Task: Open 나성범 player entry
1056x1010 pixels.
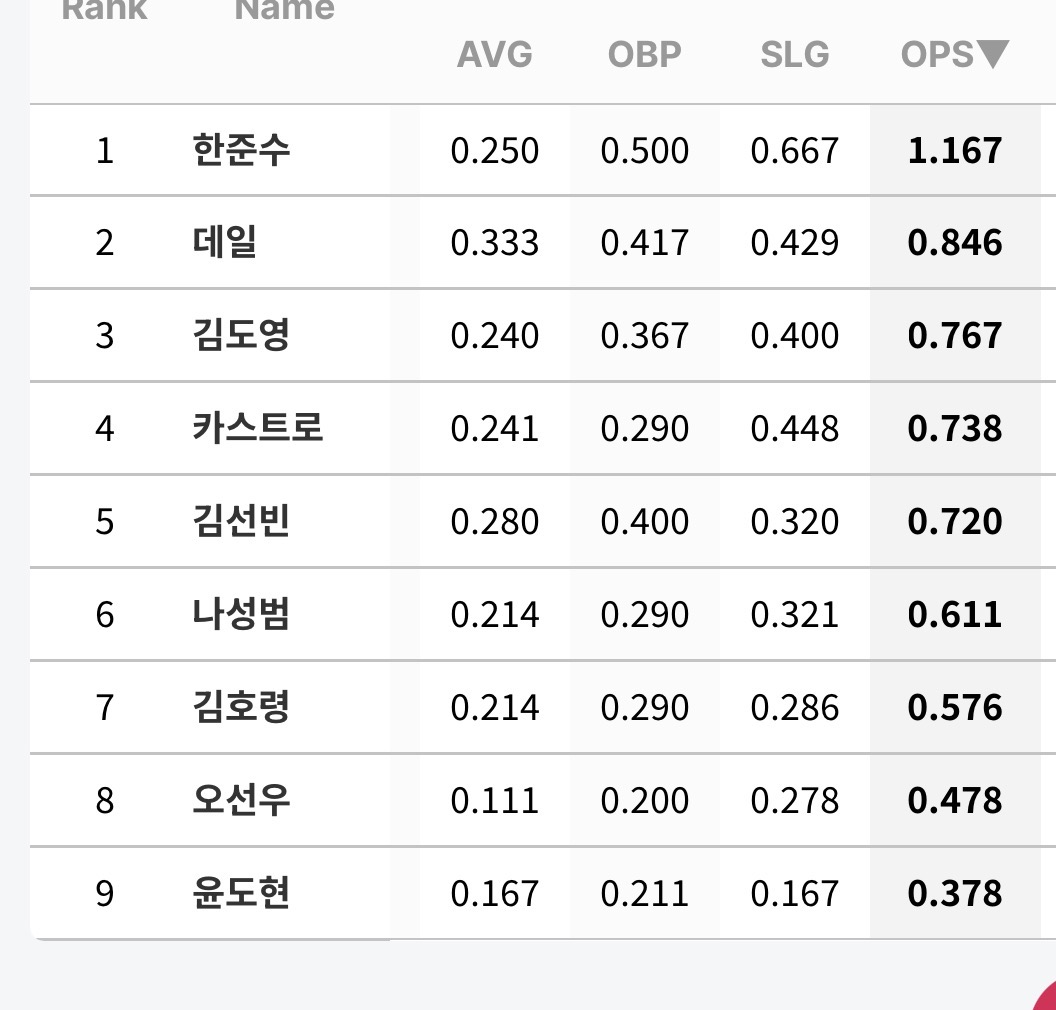Action: [x=241, y=614]
